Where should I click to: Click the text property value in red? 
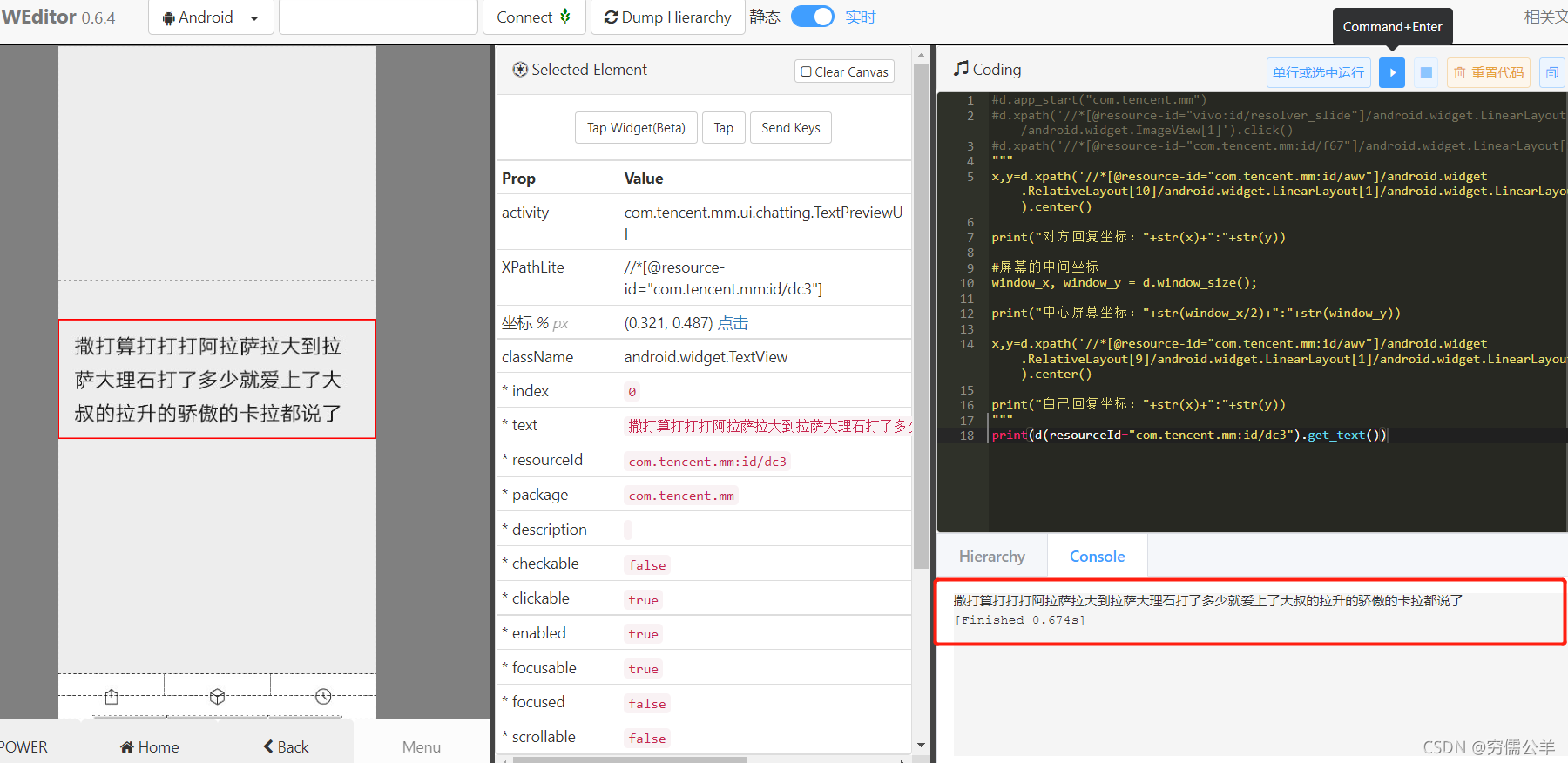(x=770, y=426)
